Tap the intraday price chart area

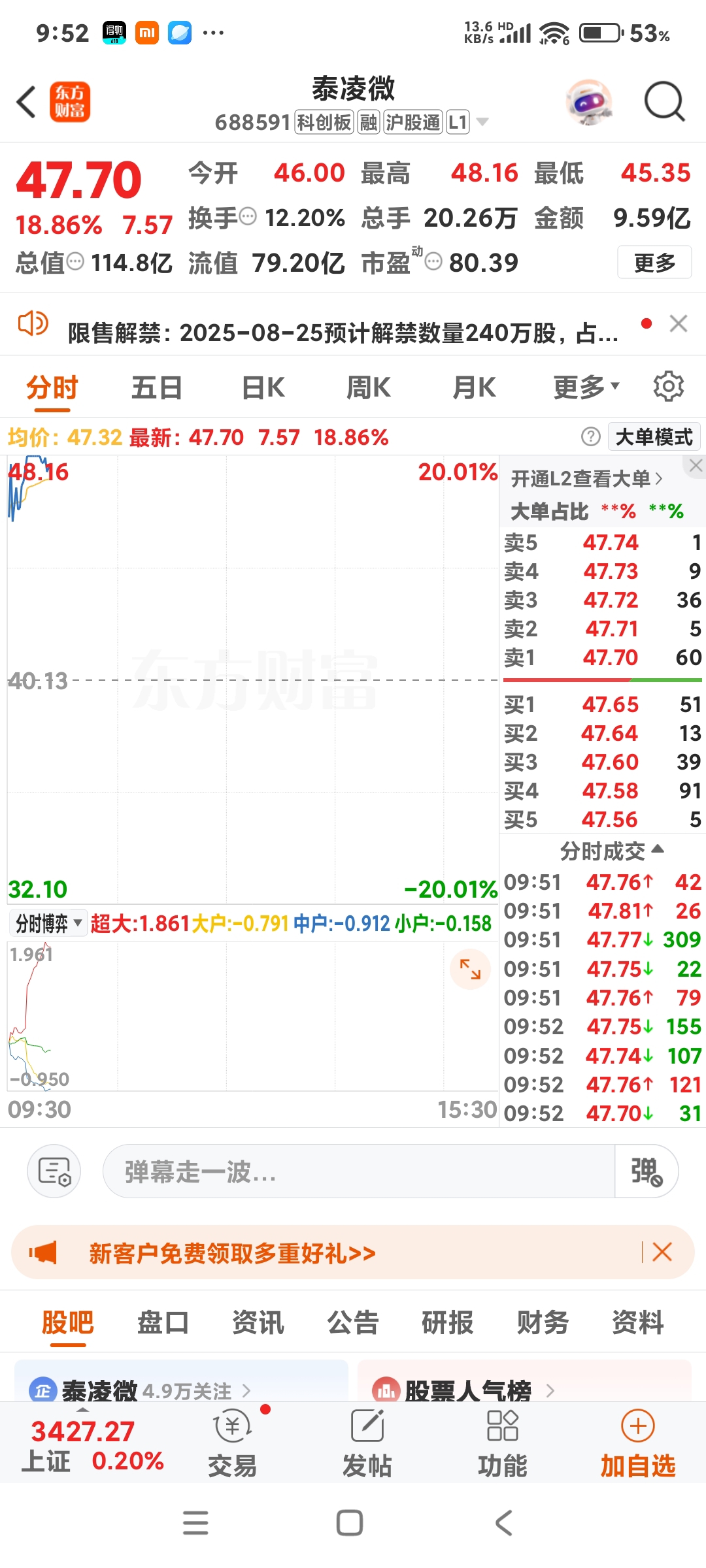[x=253, y=679]
